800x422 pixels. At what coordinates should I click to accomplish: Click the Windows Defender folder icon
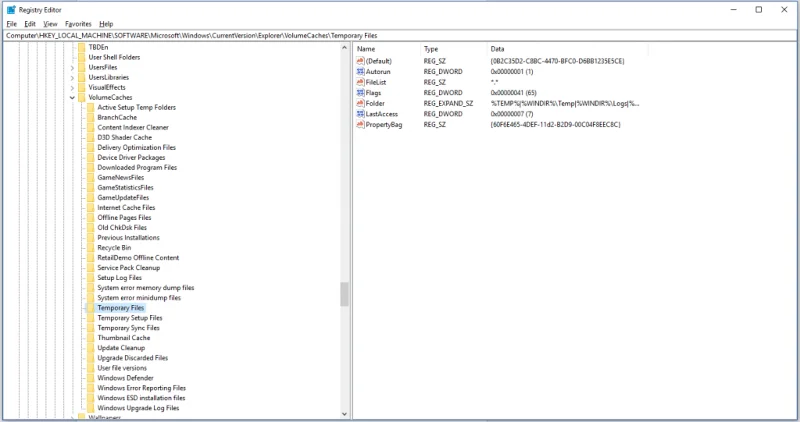click(x=90, y=378)
